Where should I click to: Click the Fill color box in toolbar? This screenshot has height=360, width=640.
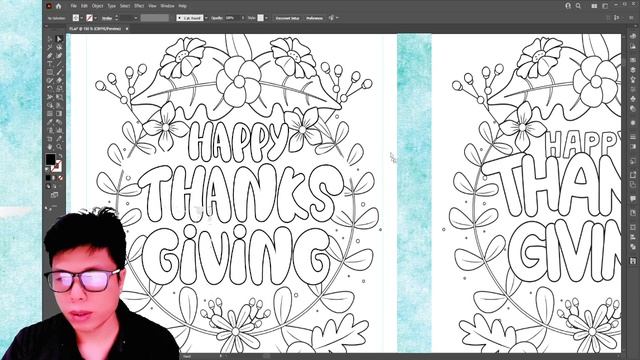click(51, 159)
